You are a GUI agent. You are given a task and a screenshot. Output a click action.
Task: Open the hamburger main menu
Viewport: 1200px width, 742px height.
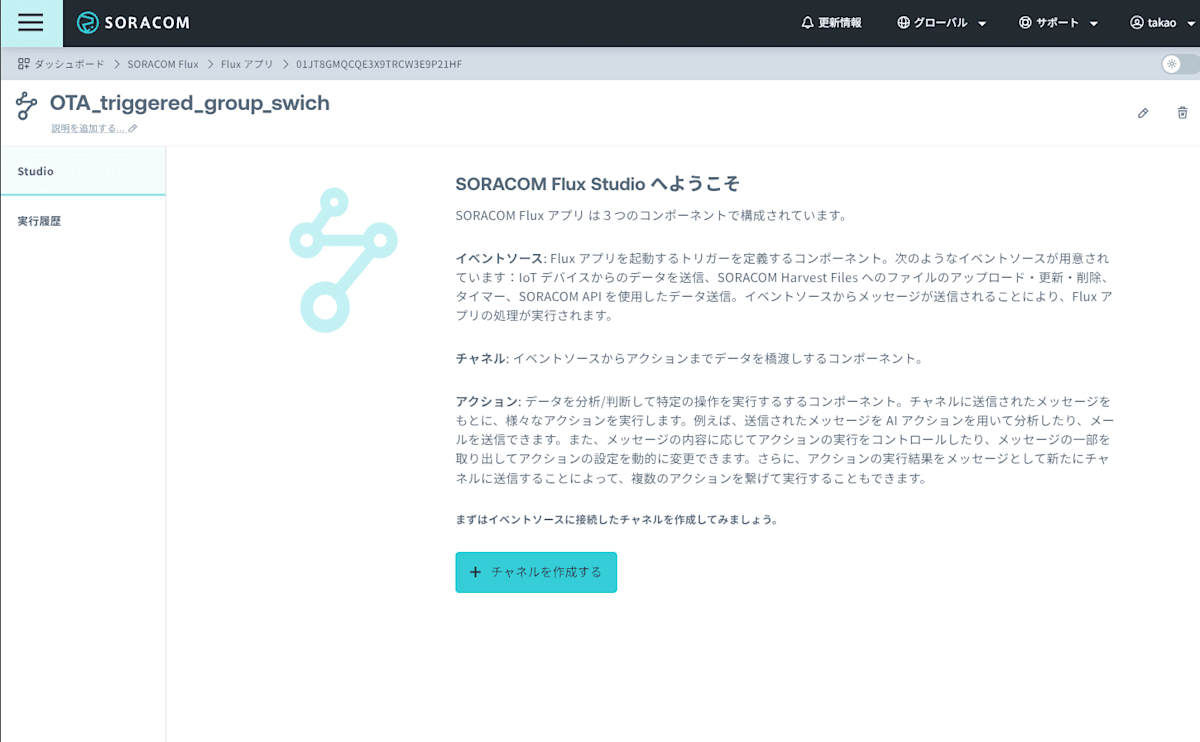(31, 23)
